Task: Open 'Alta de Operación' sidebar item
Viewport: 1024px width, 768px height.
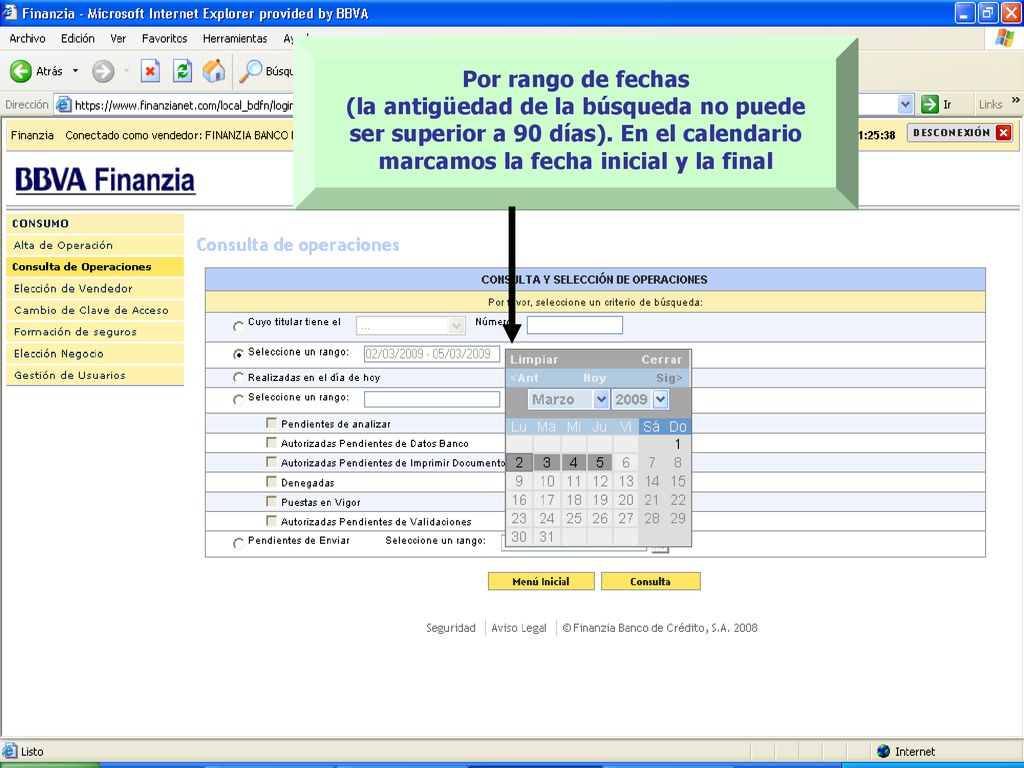Action: (95, 246)
